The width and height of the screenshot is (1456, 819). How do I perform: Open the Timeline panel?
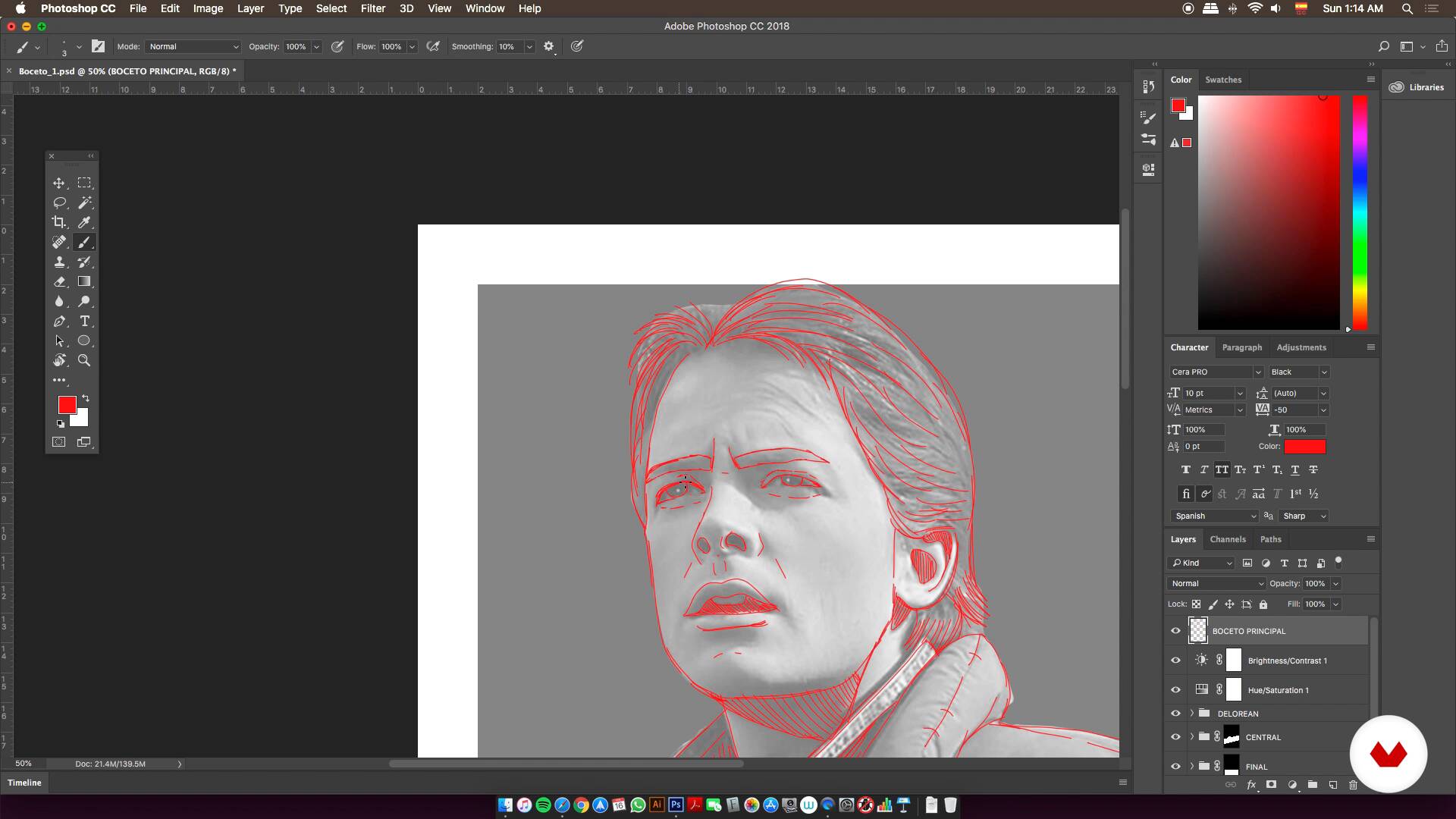[24, 783]
